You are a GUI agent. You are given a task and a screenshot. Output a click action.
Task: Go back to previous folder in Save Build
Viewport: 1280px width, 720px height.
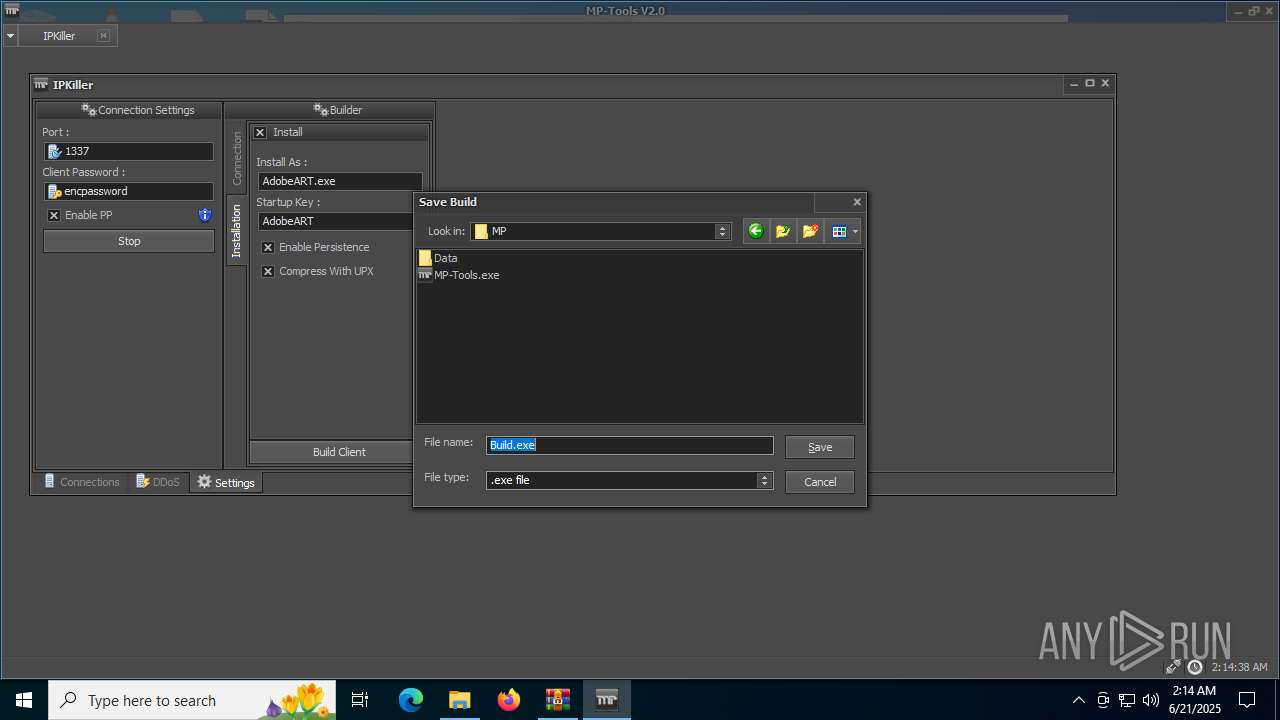756,231
